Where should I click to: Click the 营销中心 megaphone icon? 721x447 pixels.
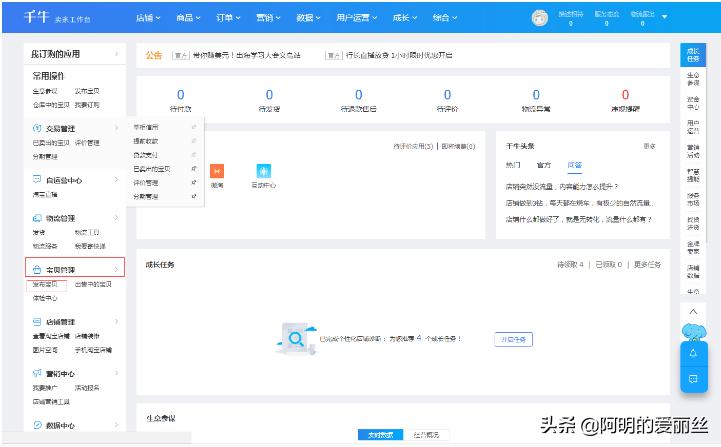click(37, 373)
